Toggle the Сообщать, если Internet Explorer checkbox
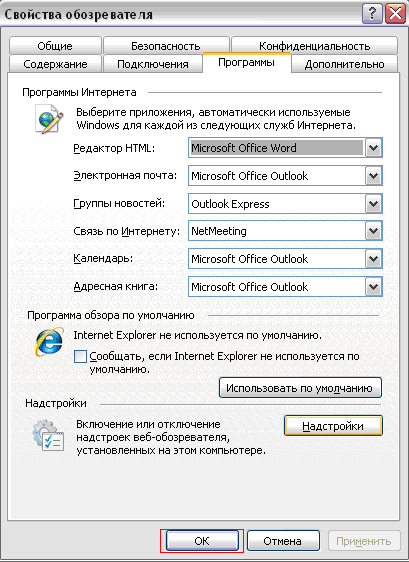 (80, 357)
